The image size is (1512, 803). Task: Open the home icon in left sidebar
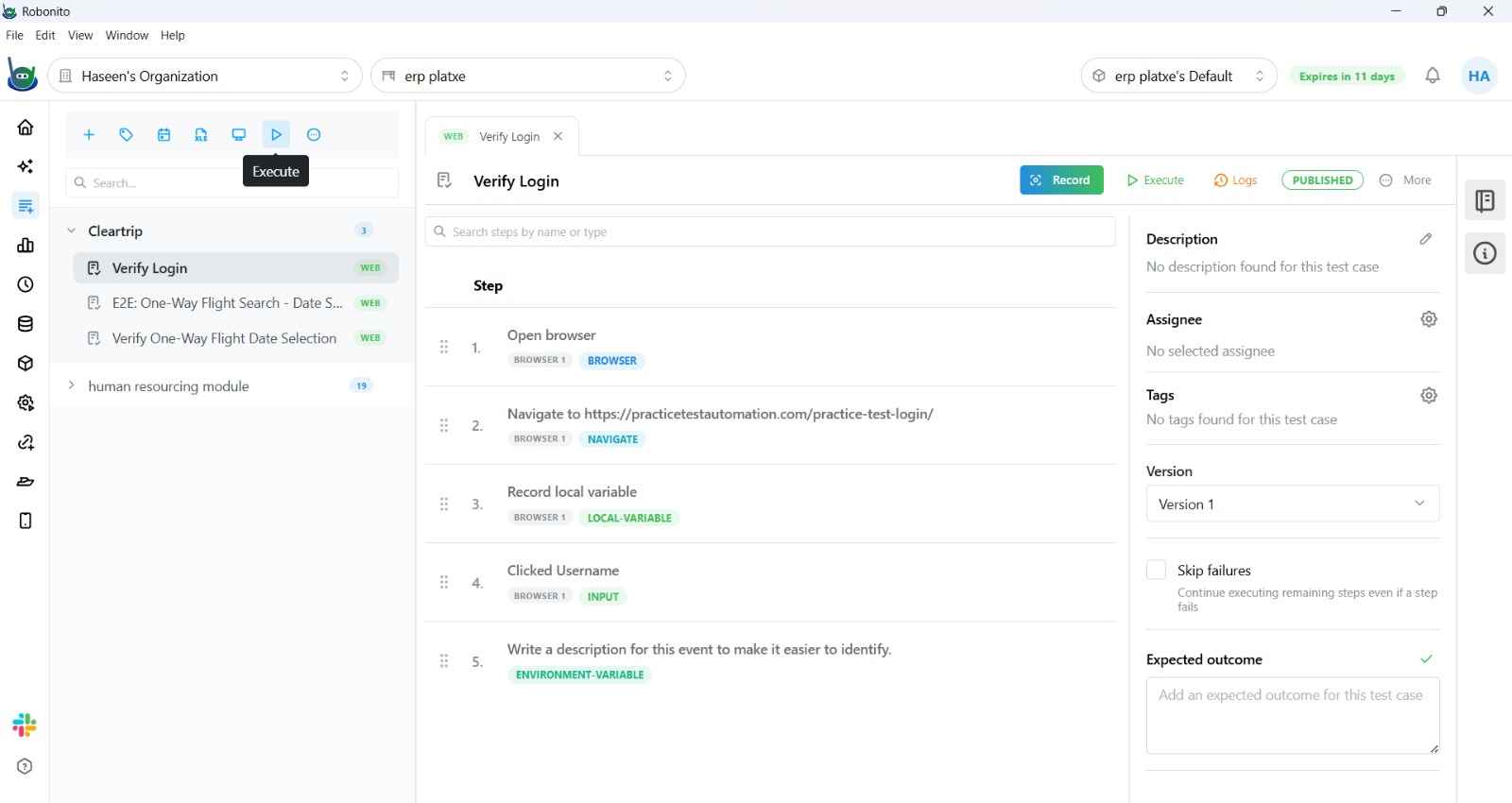[26, 128]
